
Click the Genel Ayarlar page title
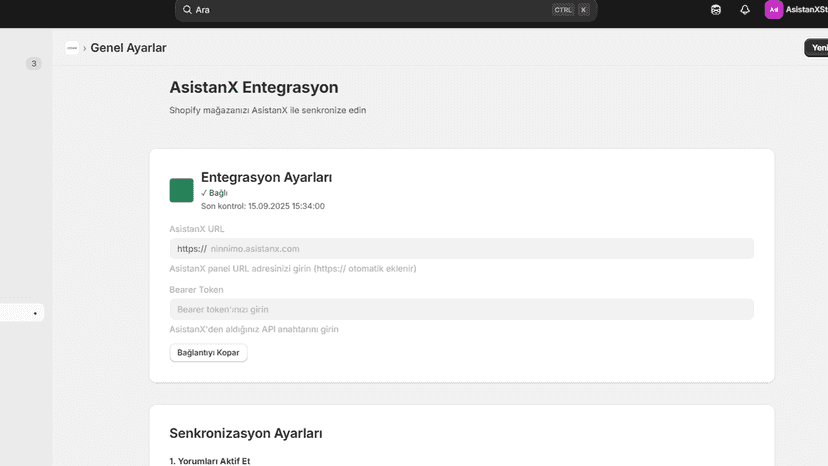coord(128,48)
